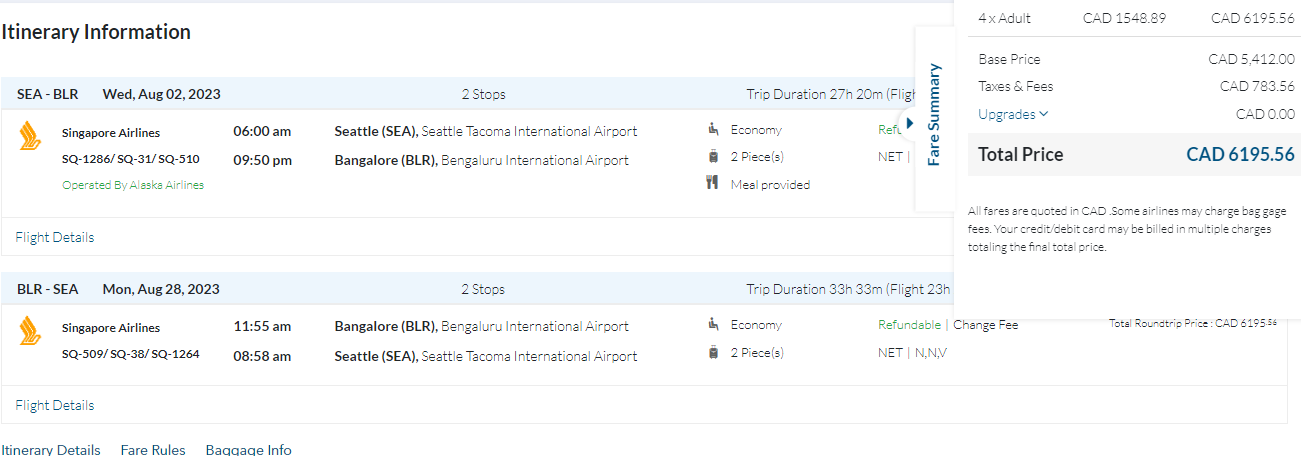Click the Total Price amount CAD 6195.56

click(1240, 154)
